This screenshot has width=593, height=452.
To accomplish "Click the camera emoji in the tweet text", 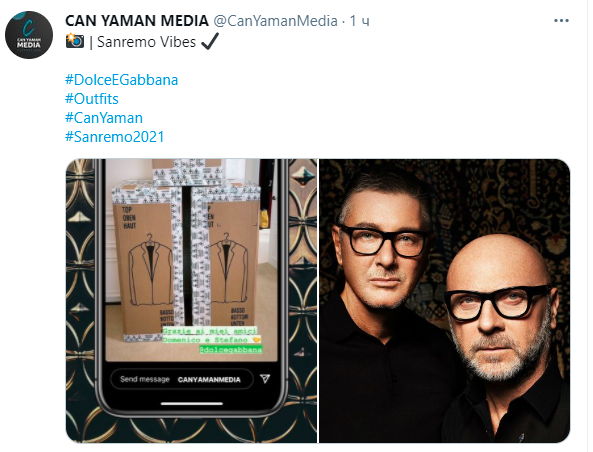I will [x=75, y=41].
